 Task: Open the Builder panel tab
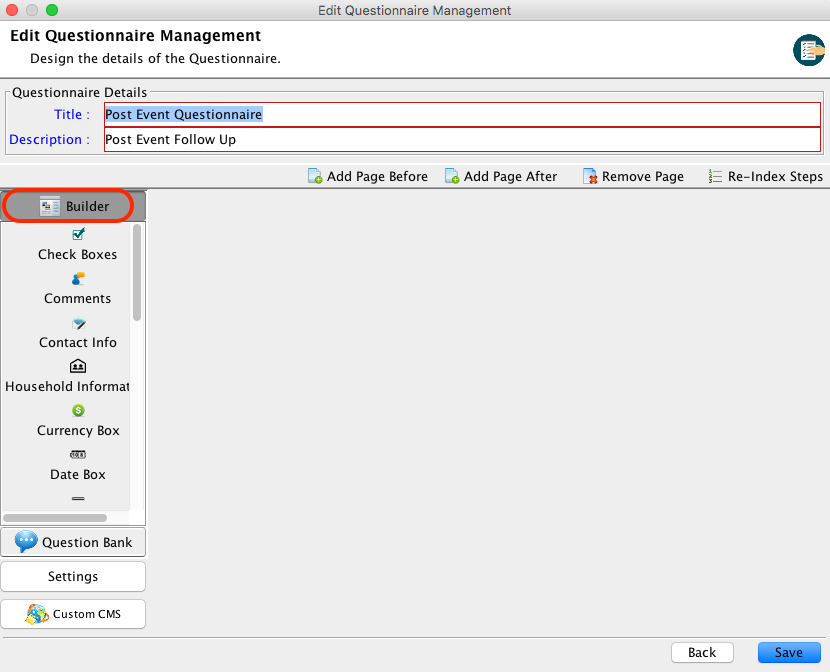[x=73, y=206]
